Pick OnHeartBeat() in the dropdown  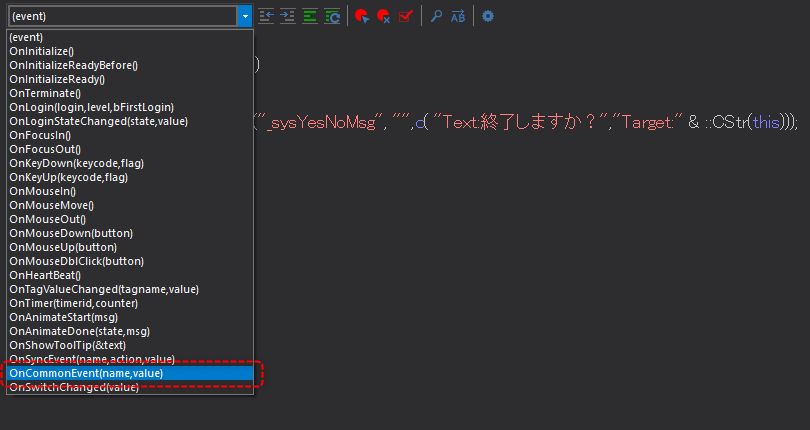pos(130,275)
